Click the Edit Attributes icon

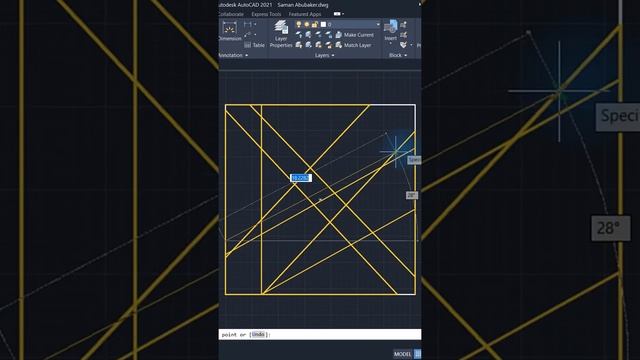pos(403,45)
